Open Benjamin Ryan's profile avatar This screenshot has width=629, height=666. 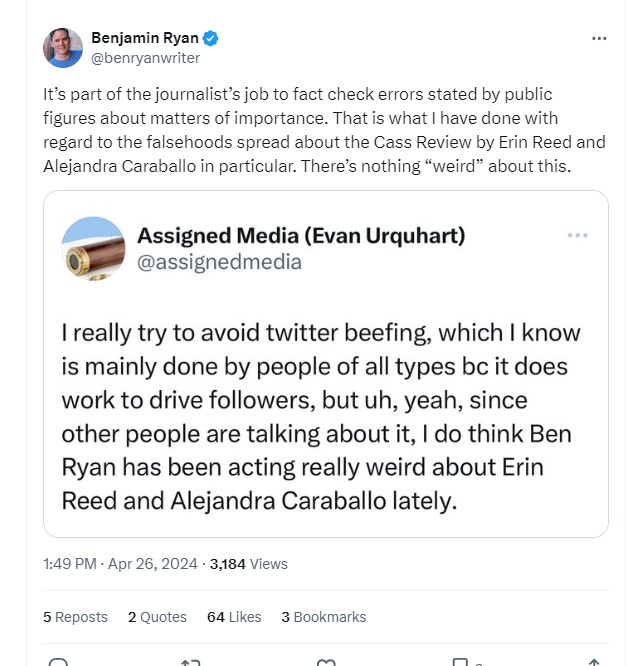coord(63,48)
